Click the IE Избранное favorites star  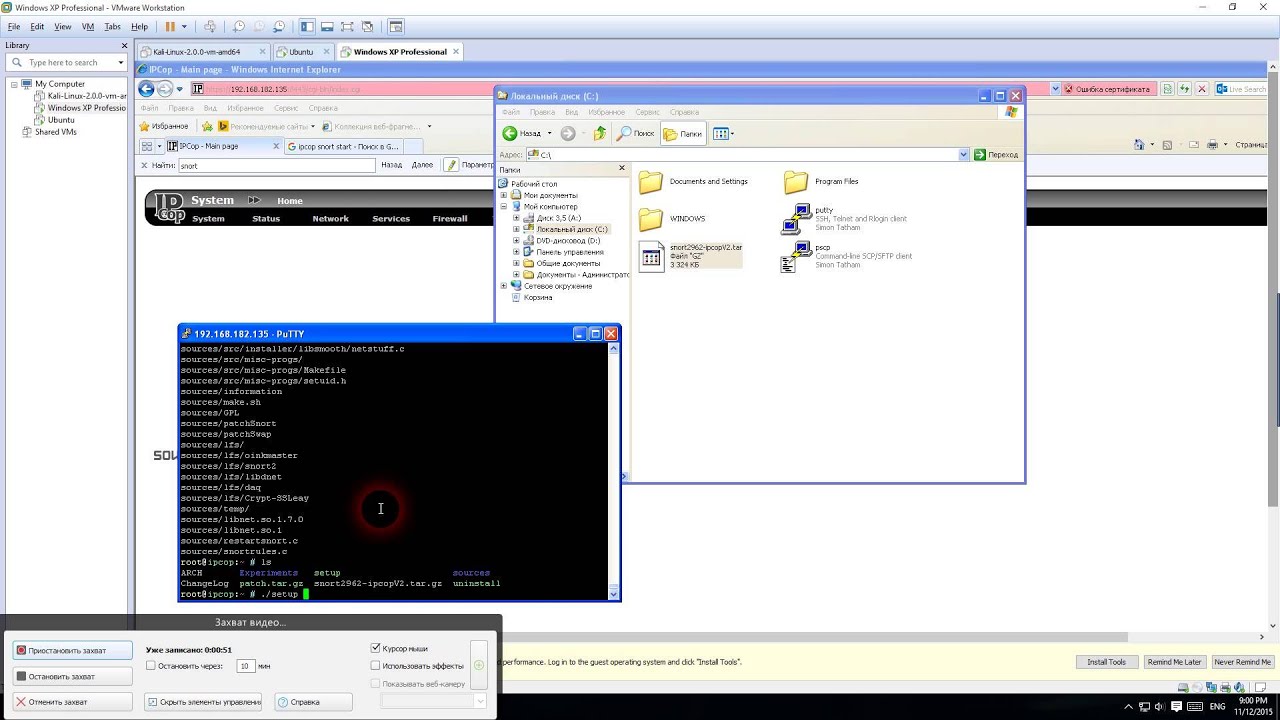[145, 126]
